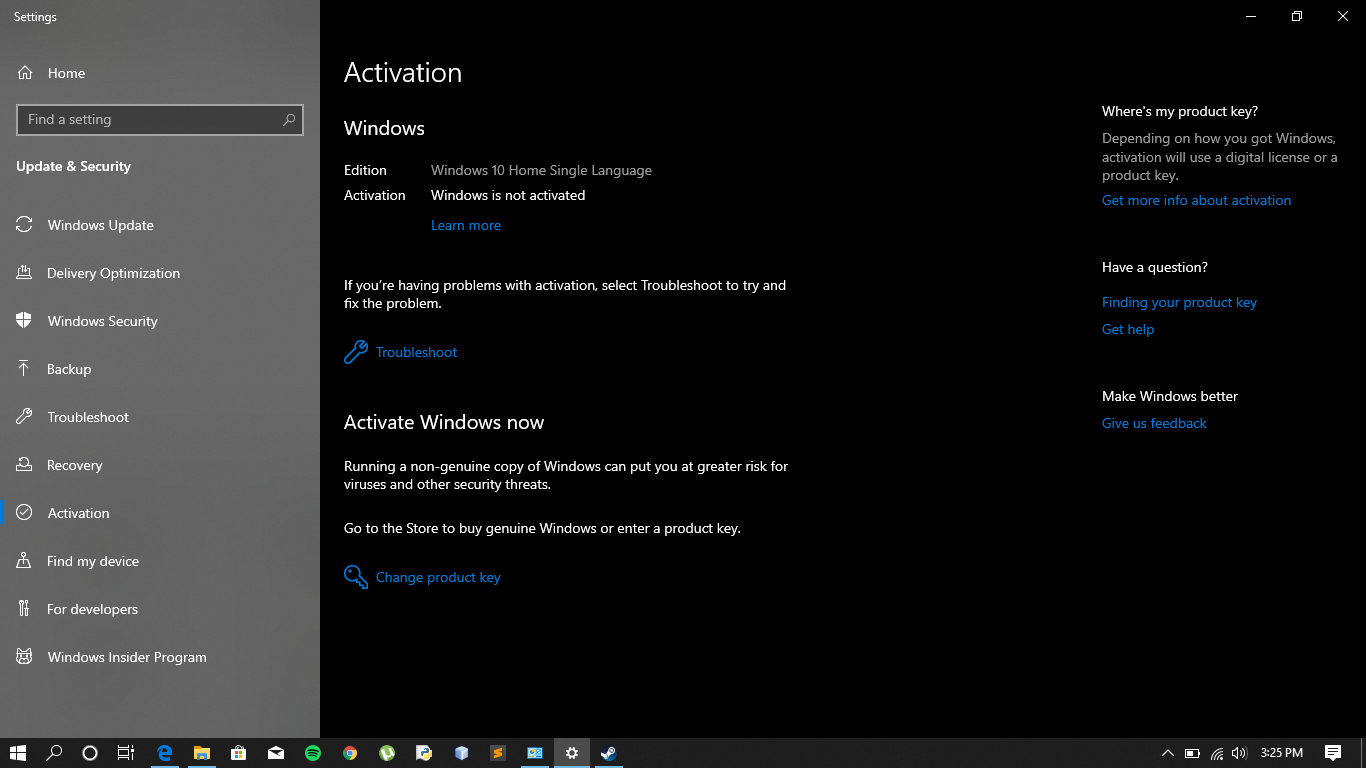Viewport: 1366px width, 768px height.
Task: Click the volume speaker tray icon
Action: tap(1240, 753)
